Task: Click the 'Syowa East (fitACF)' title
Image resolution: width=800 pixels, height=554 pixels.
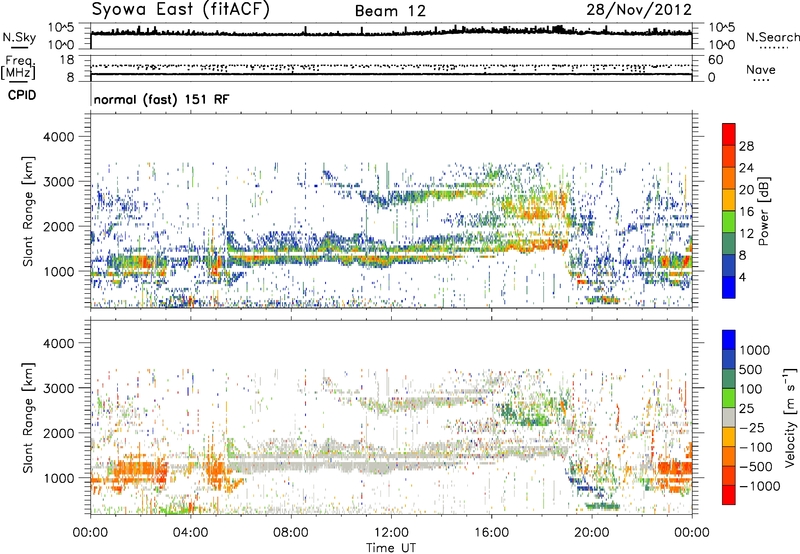Action: coord(180,9)
